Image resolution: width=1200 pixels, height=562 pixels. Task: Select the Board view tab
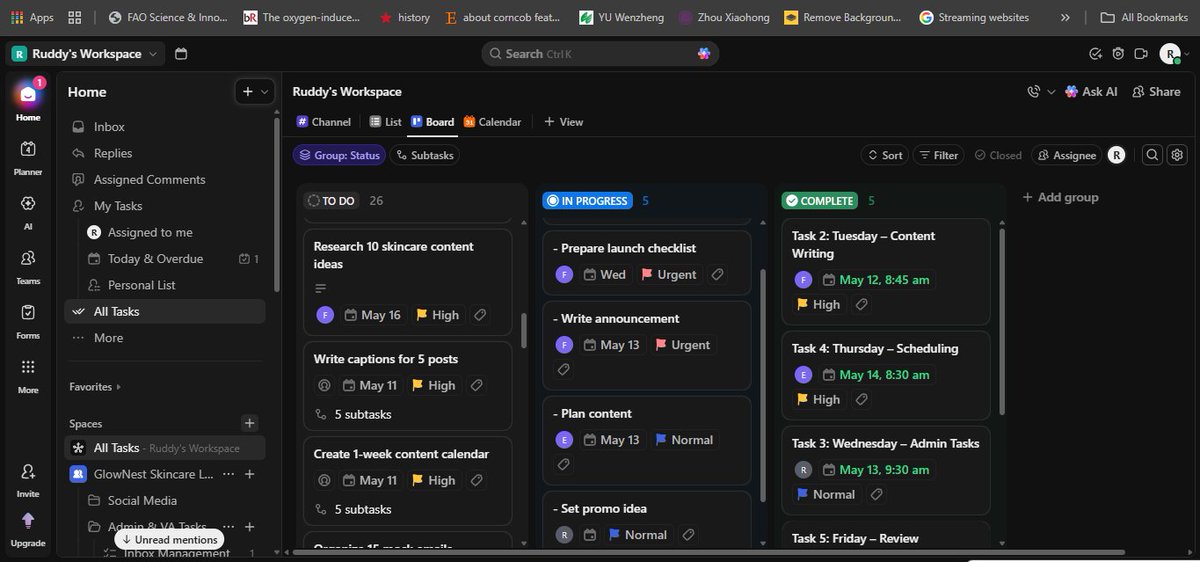point(433,122)
